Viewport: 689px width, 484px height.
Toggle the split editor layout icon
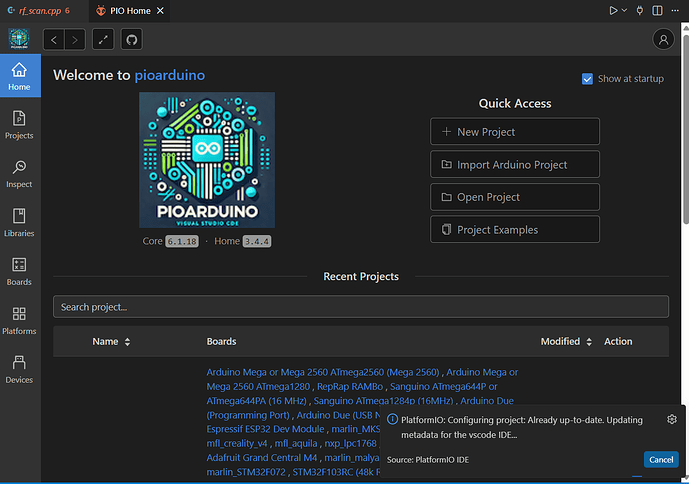(x=657, y=11)
